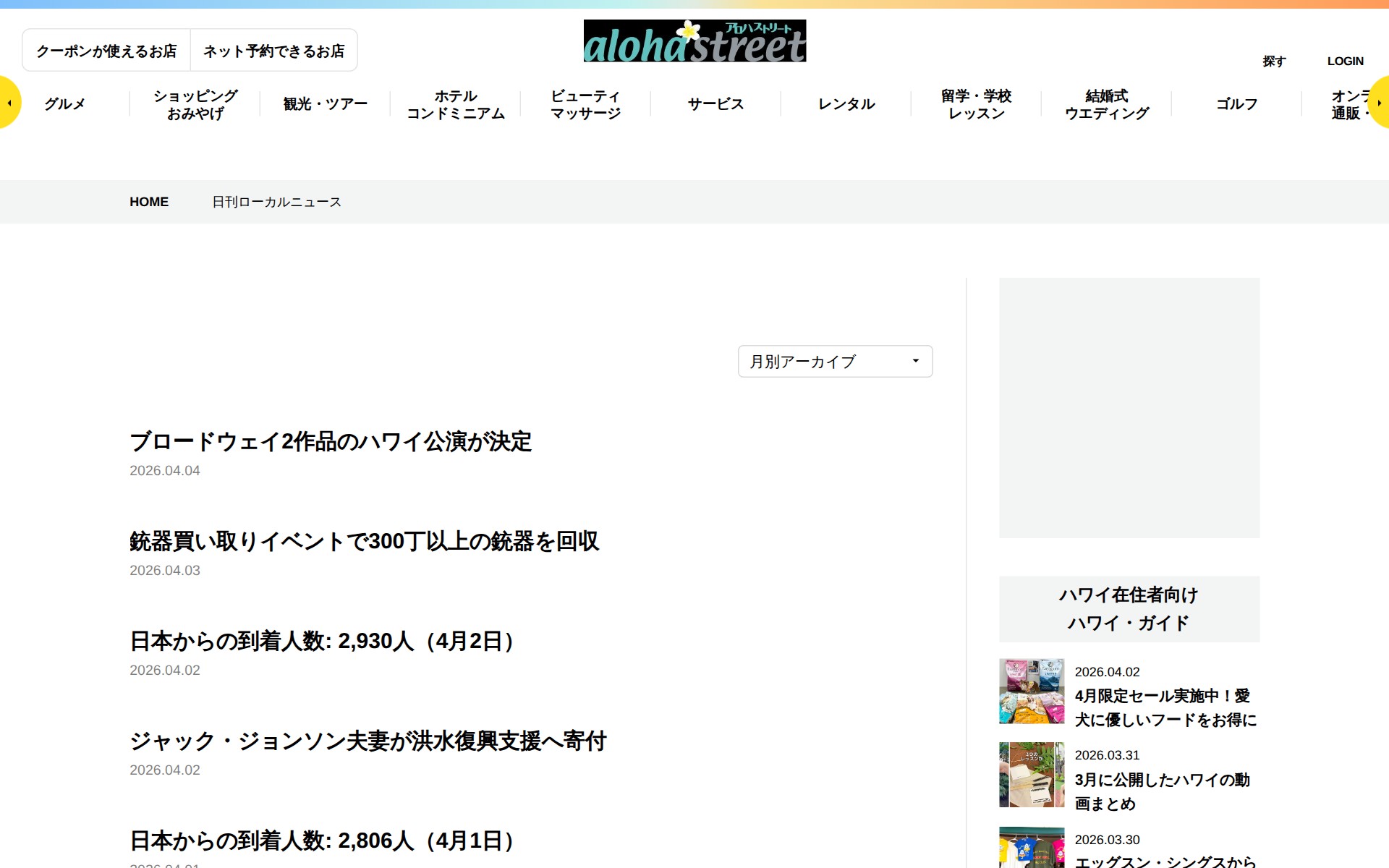Open the 月別アーカイブ dropdown

[834, 361]
